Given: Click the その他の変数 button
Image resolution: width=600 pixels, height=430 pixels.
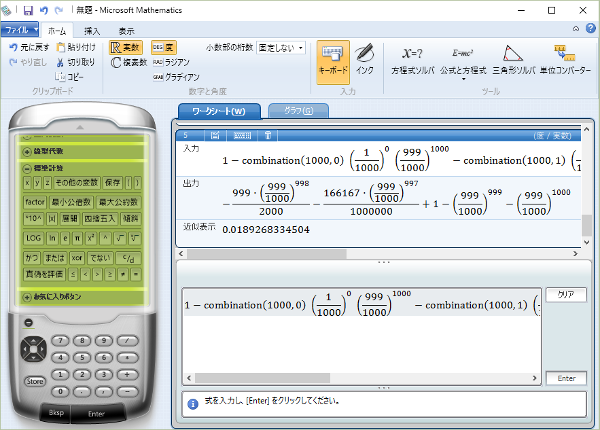Looking at the screenshot, I should 77,183.
